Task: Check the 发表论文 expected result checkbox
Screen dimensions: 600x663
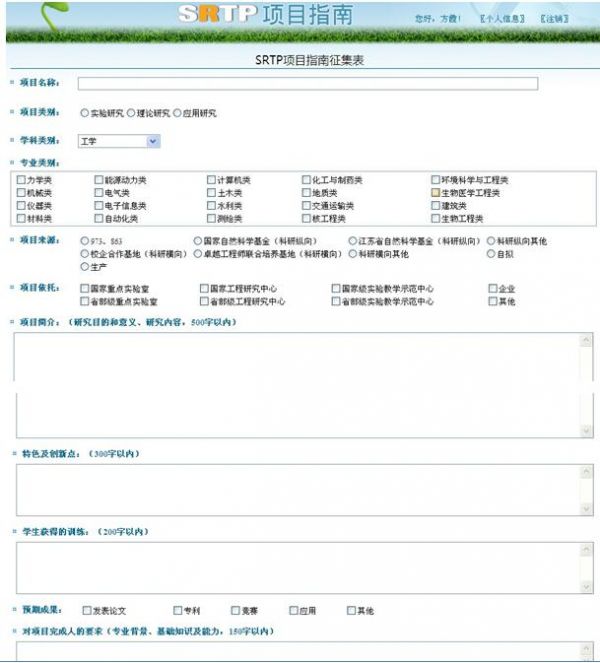Action: coord(85,610)
